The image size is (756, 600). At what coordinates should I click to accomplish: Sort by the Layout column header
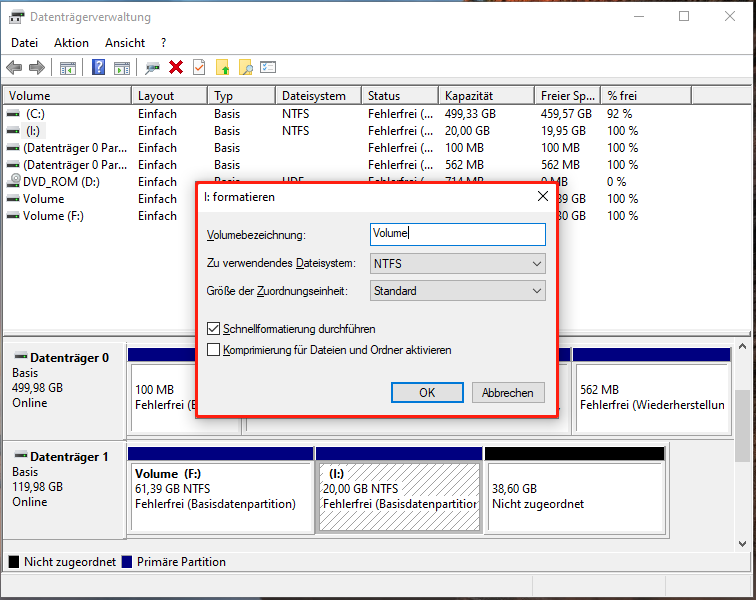pyautogui.click(x=170, y=95)
